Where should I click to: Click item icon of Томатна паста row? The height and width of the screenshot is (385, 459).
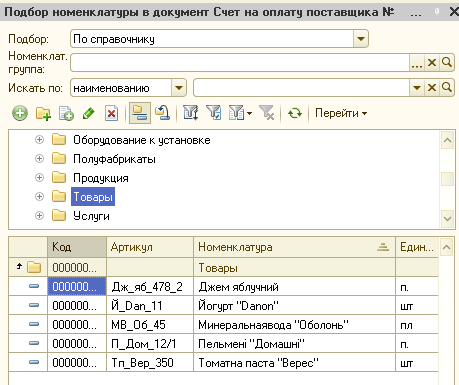tap(34, 362)
